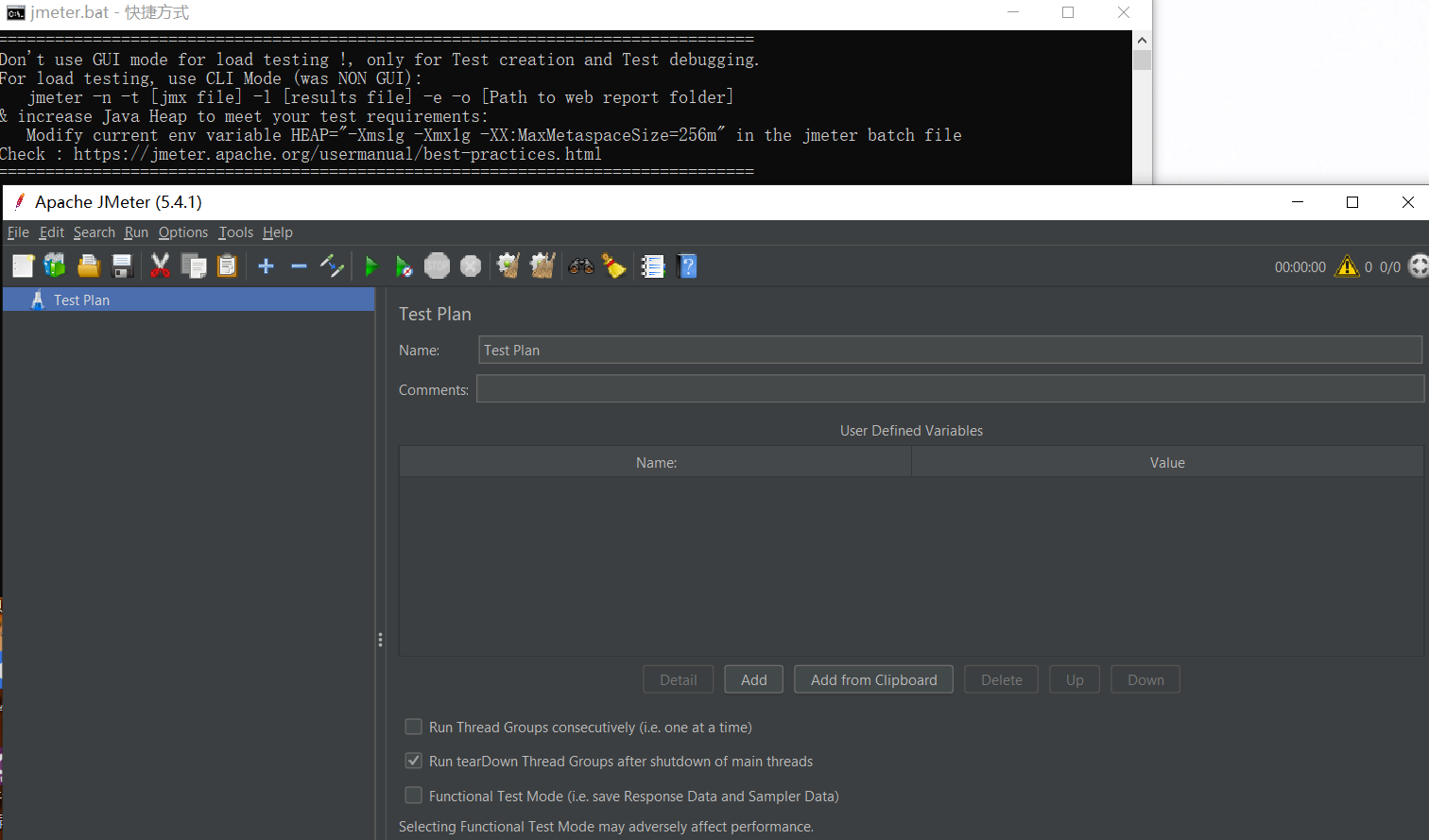Click the Clear results broom icon
The image size is (1429, 840).
(x=508, y=266)
